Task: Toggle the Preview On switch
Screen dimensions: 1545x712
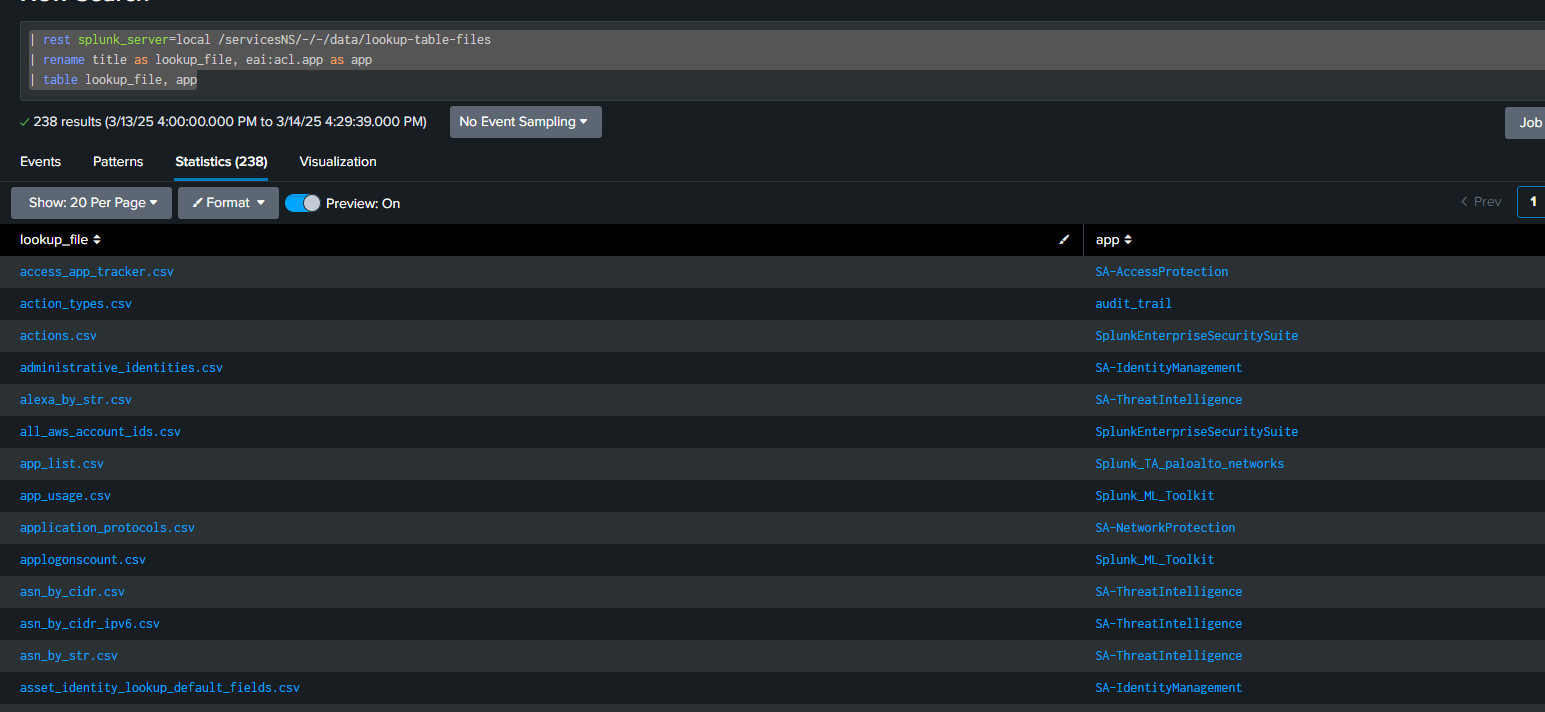Action: [x=302, y=203]
